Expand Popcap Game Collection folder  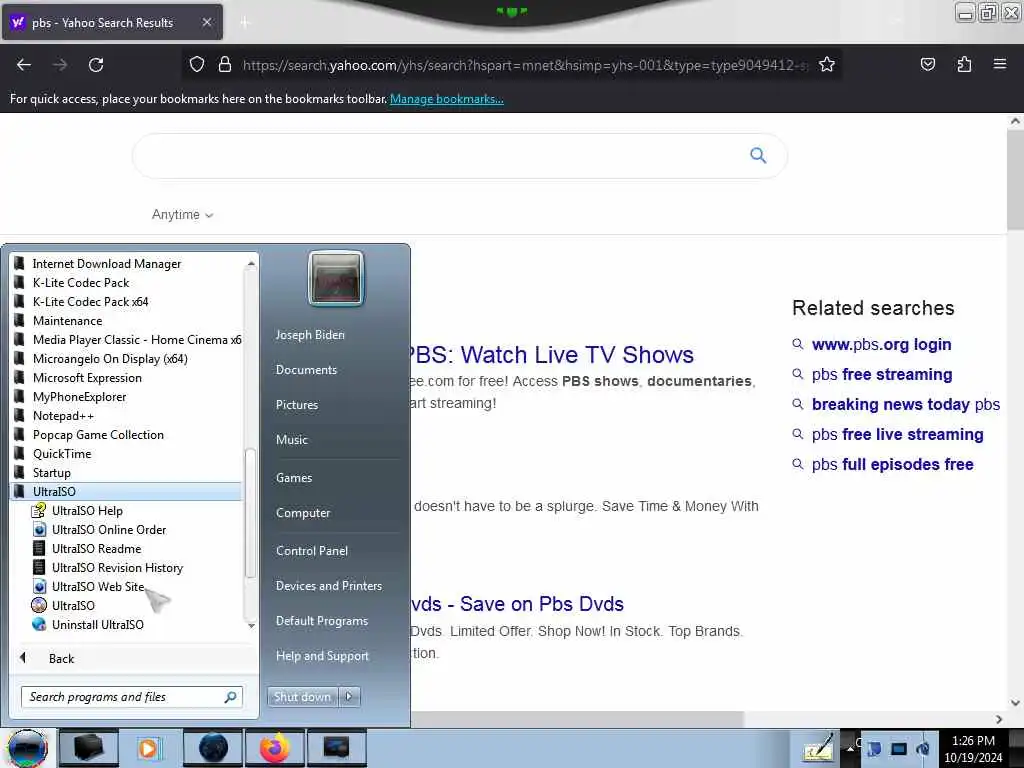pyautogui.click(x=127, y=434)
